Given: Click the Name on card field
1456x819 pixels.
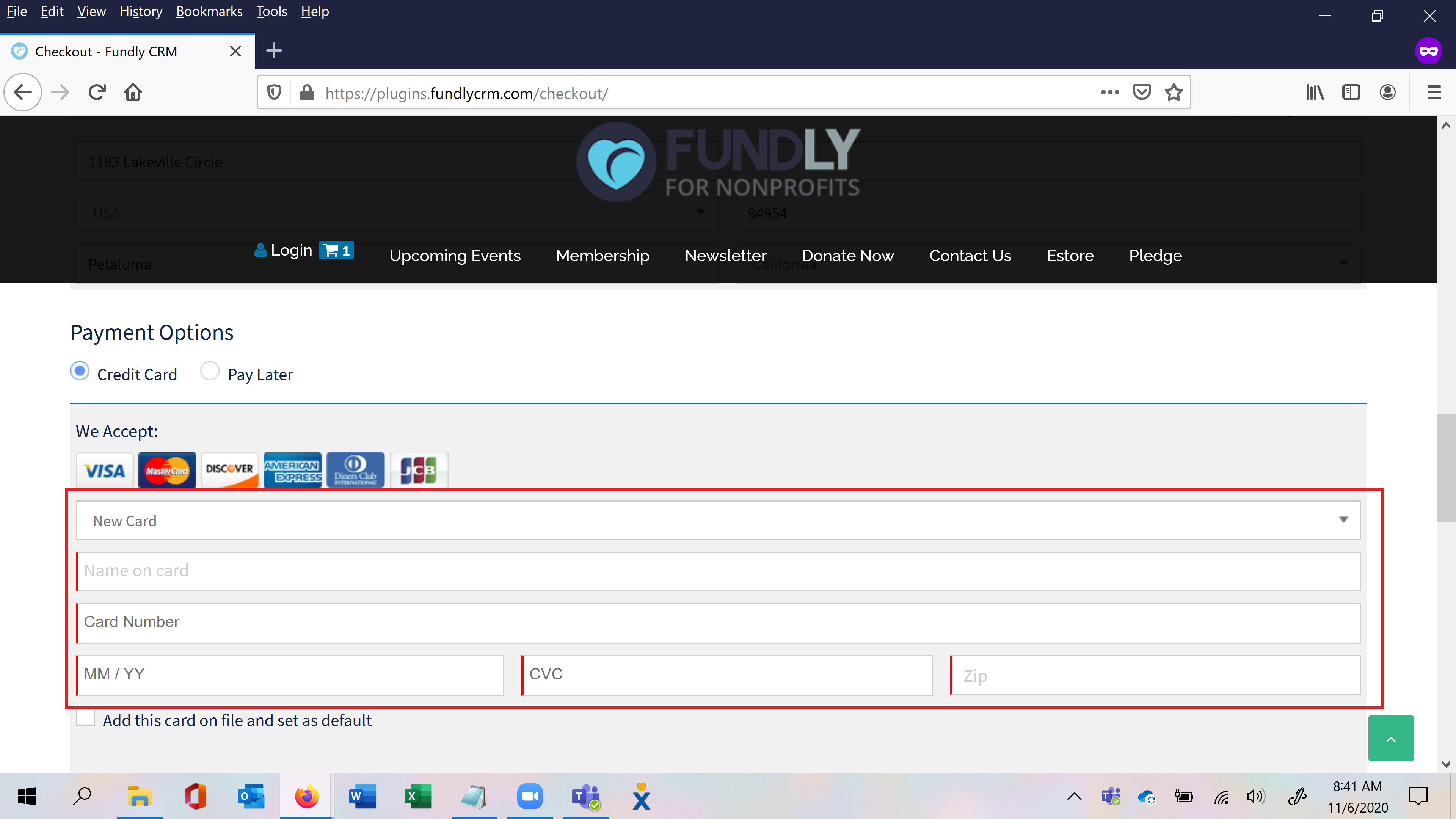Looking at the screenshot, I should click(718, 571).
